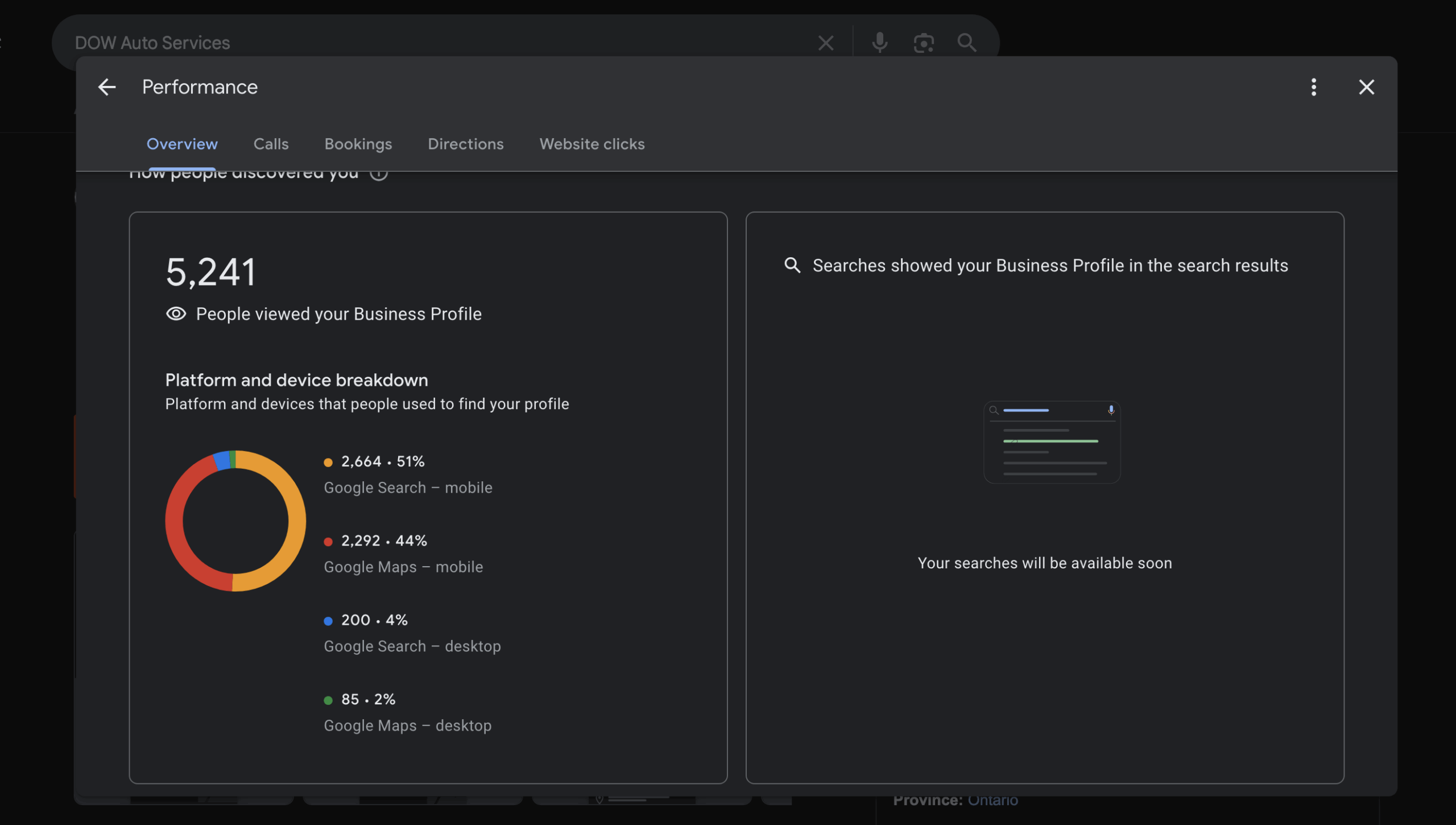The width and height of the screenshot is (1456, 825).
Task: Click the search by image camera icon
Action: (x=923, y=43)
